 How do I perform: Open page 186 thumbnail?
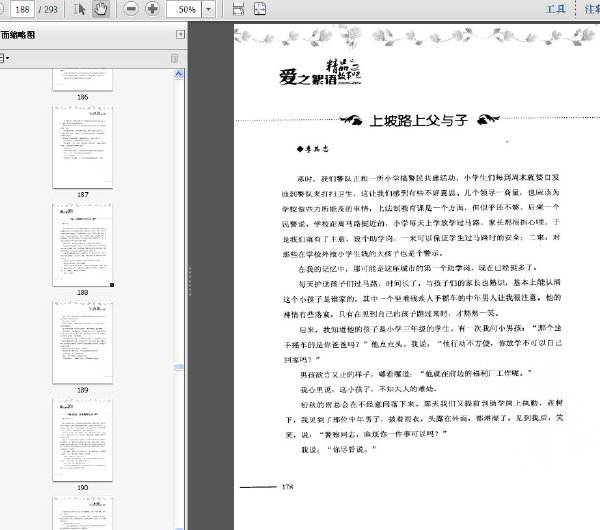(x=82, y=80)
